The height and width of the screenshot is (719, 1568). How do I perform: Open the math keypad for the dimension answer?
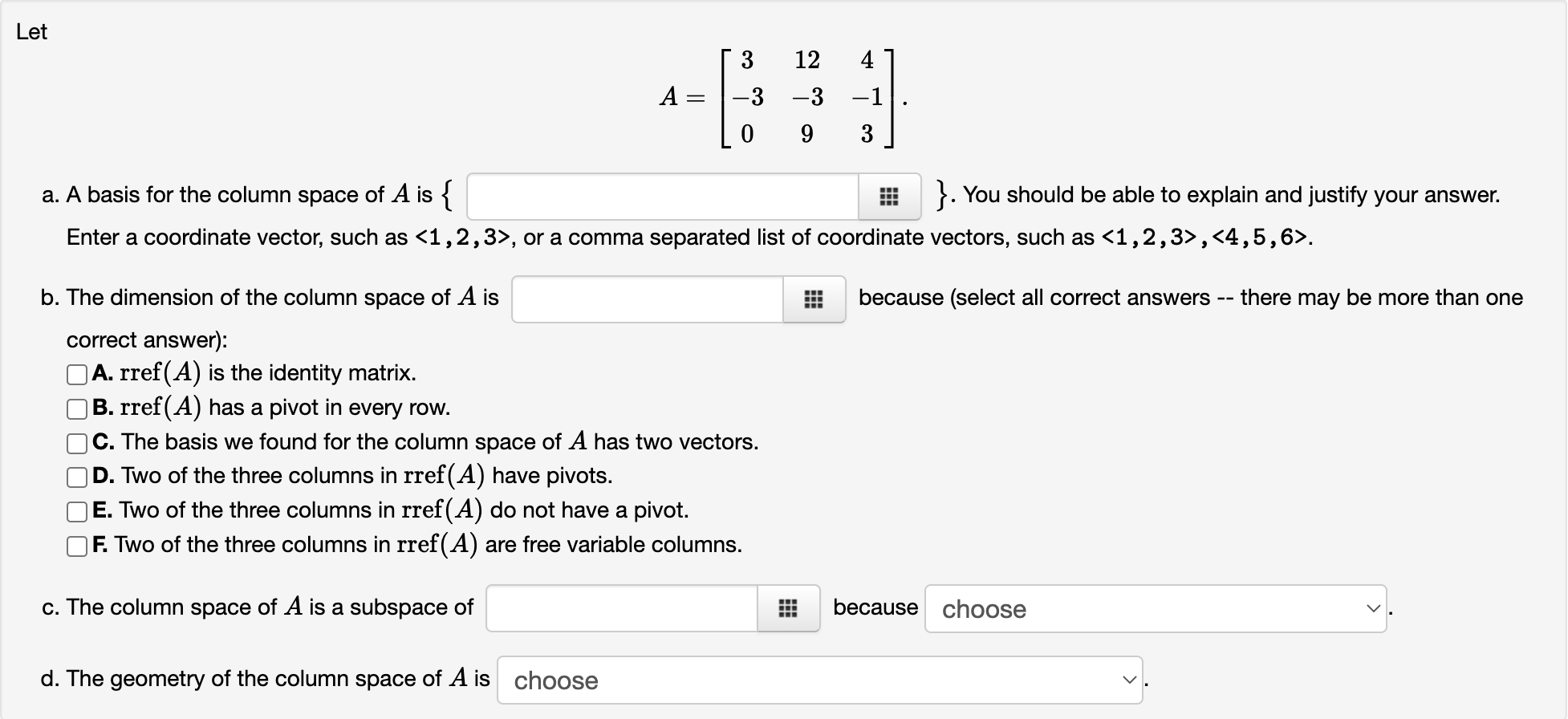point(814,298)
